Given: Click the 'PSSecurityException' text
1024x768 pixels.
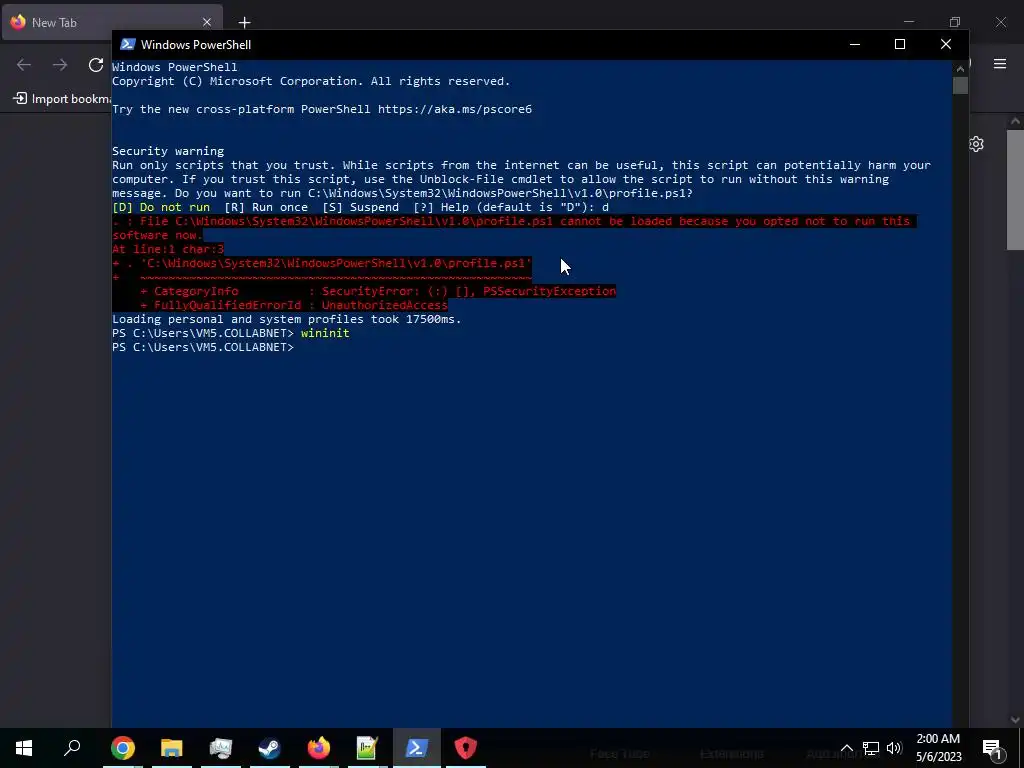Looking at the screenshot, I should pos(549,291).
